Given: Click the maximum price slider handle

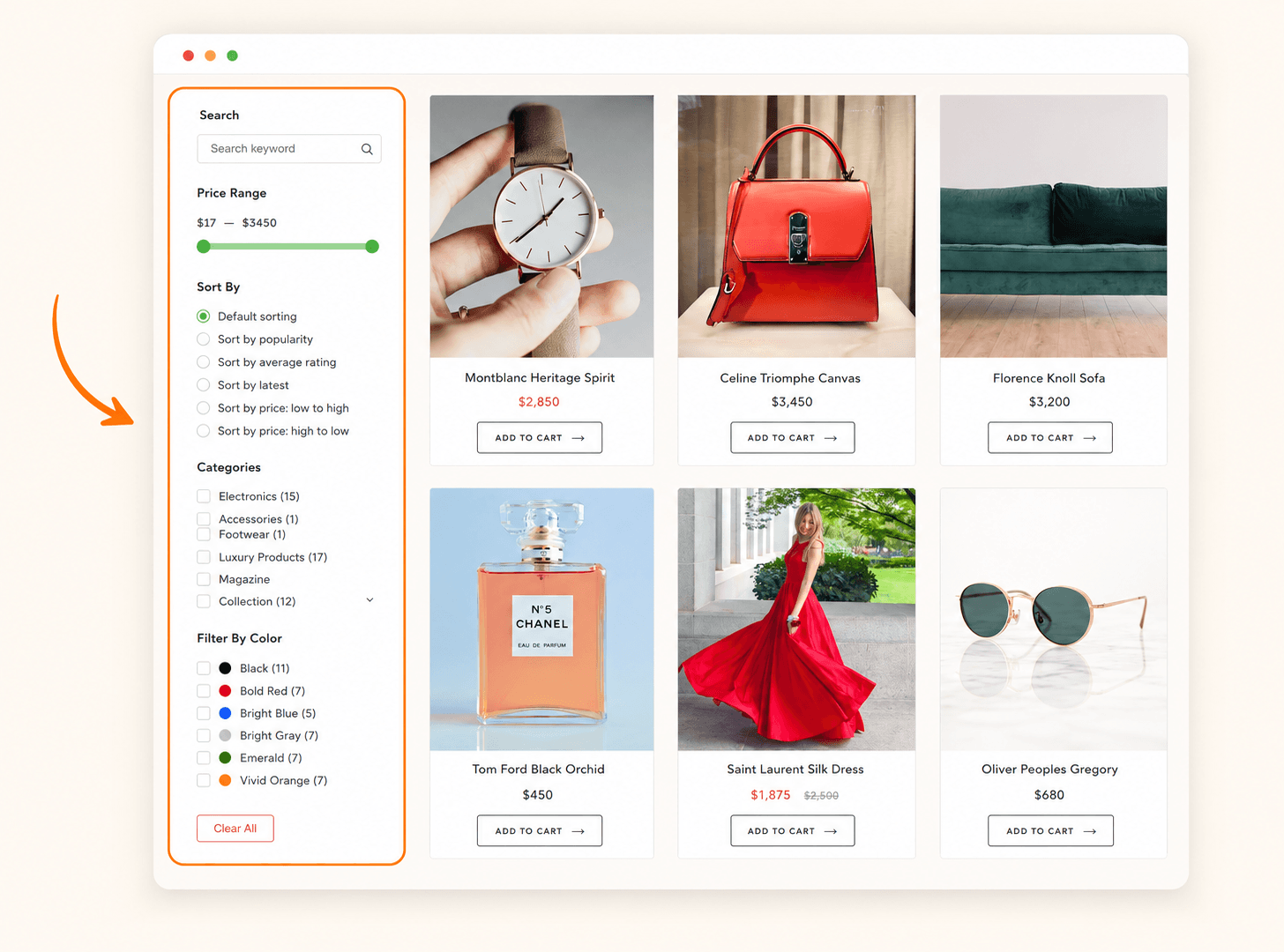Looking at the screenshot, I should click(372, 247).
